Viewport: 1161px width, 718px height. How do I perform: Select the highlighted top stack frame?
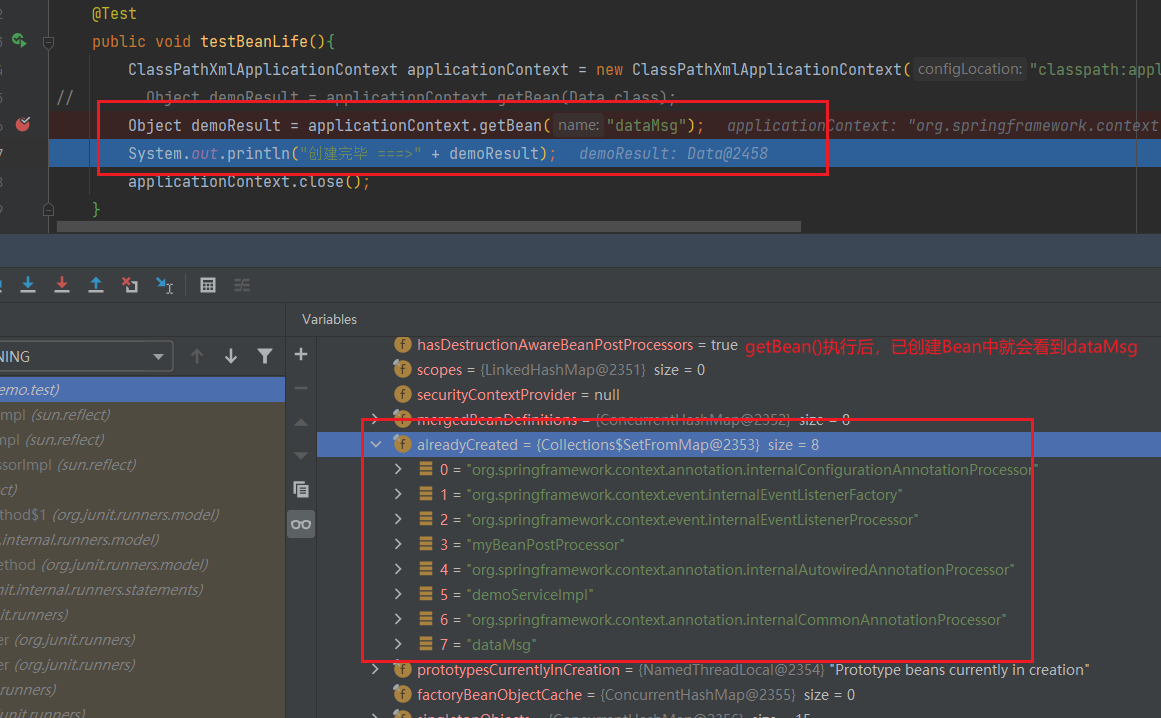point(100,390)
